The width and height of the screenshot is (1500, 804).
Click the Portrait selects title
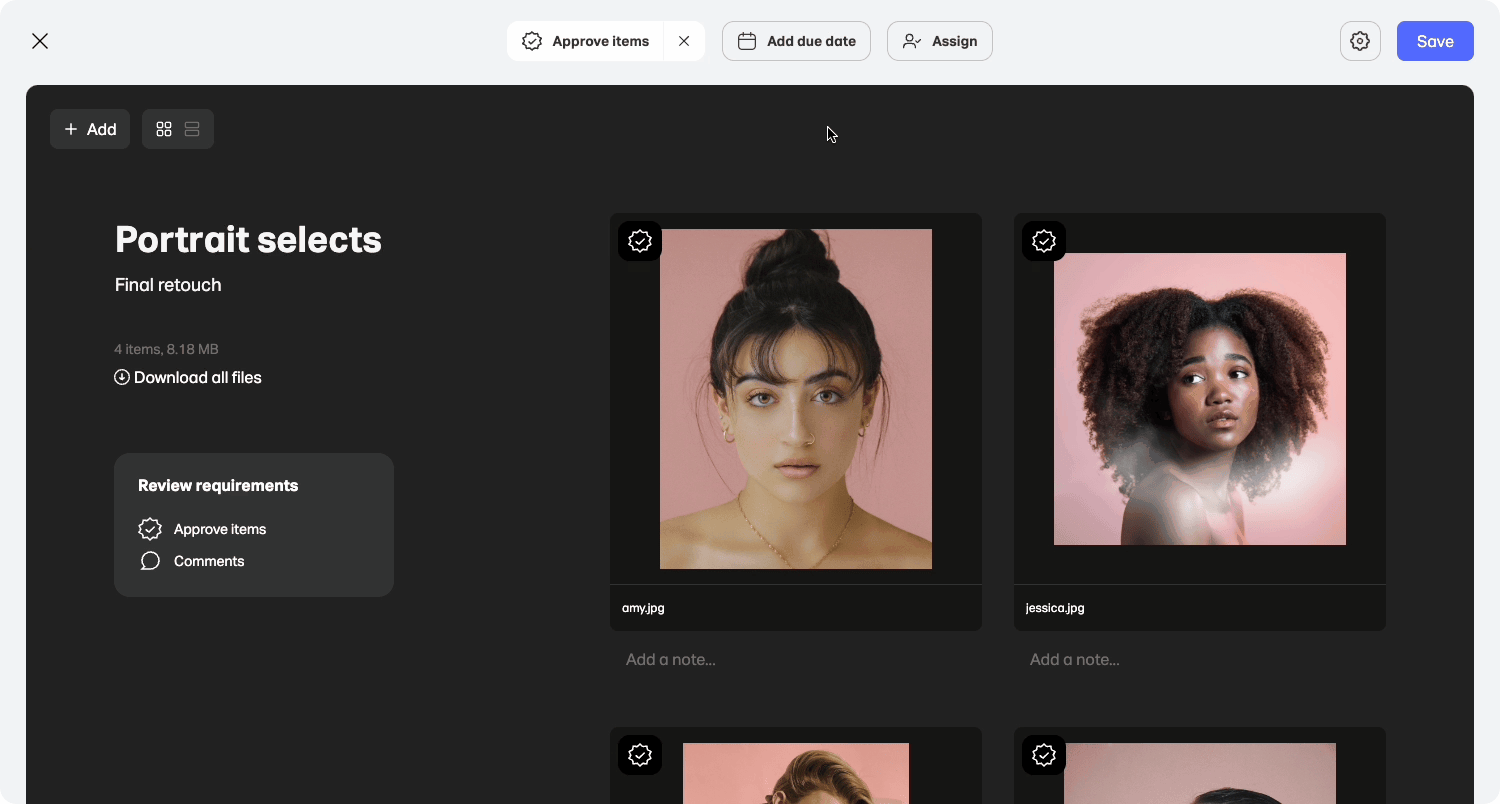248,240
